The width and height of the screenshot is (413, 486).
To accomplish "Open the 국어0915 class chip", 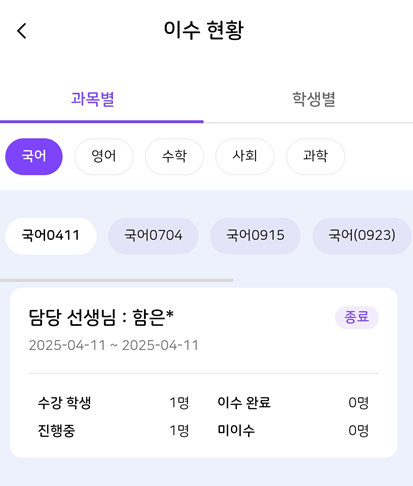I will pyautogui.click(x=255, y=236).
